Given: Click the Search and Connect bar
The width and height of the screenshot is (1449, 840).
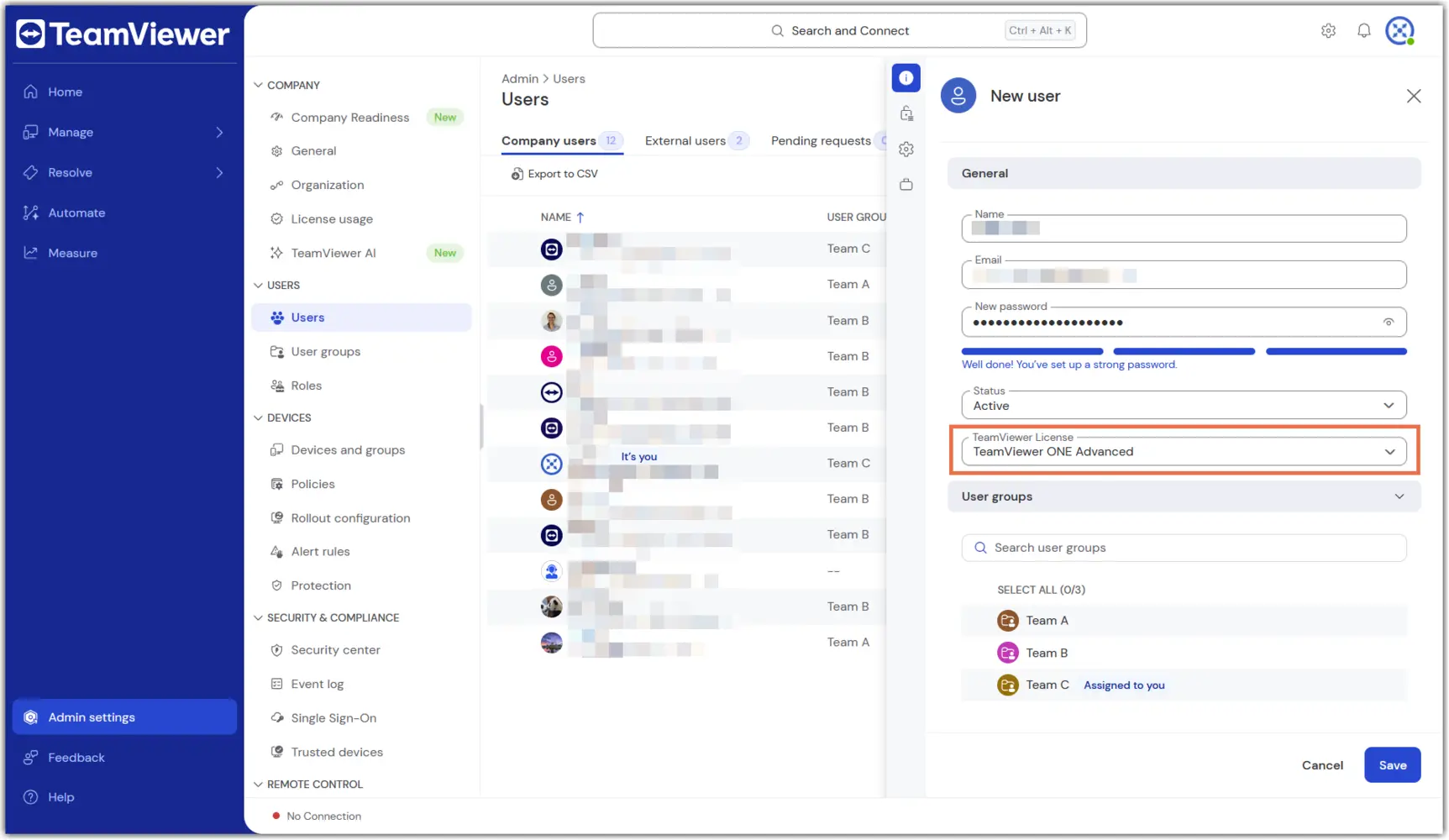Looking at the screenshot, I should click(x=839, y=31).
